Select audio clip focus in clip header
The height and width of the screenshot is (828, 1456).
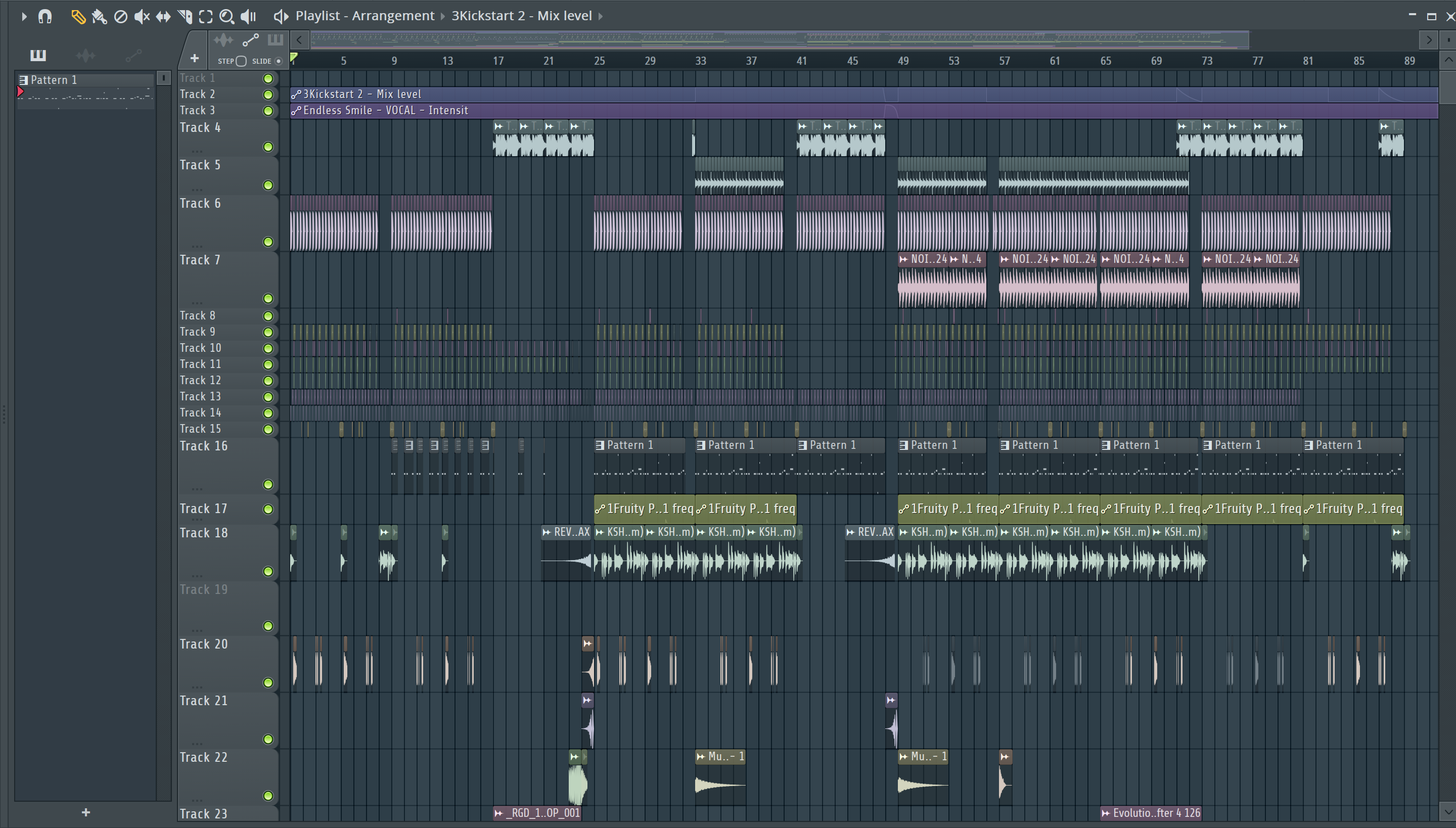(223, 40)
